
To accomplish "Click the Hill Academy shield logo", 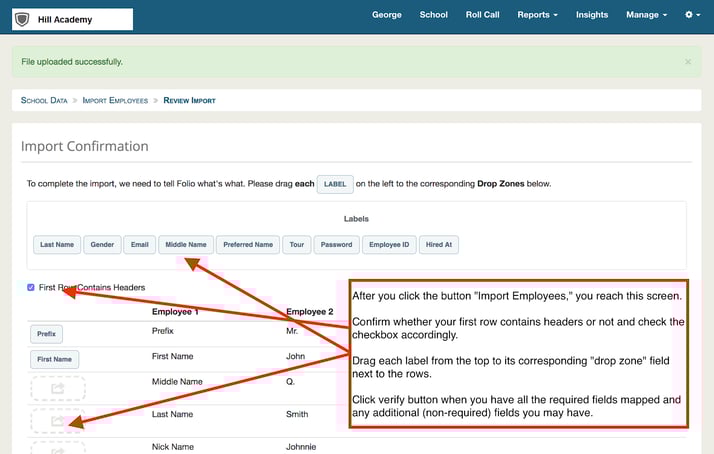I will [x=22, y=20].
